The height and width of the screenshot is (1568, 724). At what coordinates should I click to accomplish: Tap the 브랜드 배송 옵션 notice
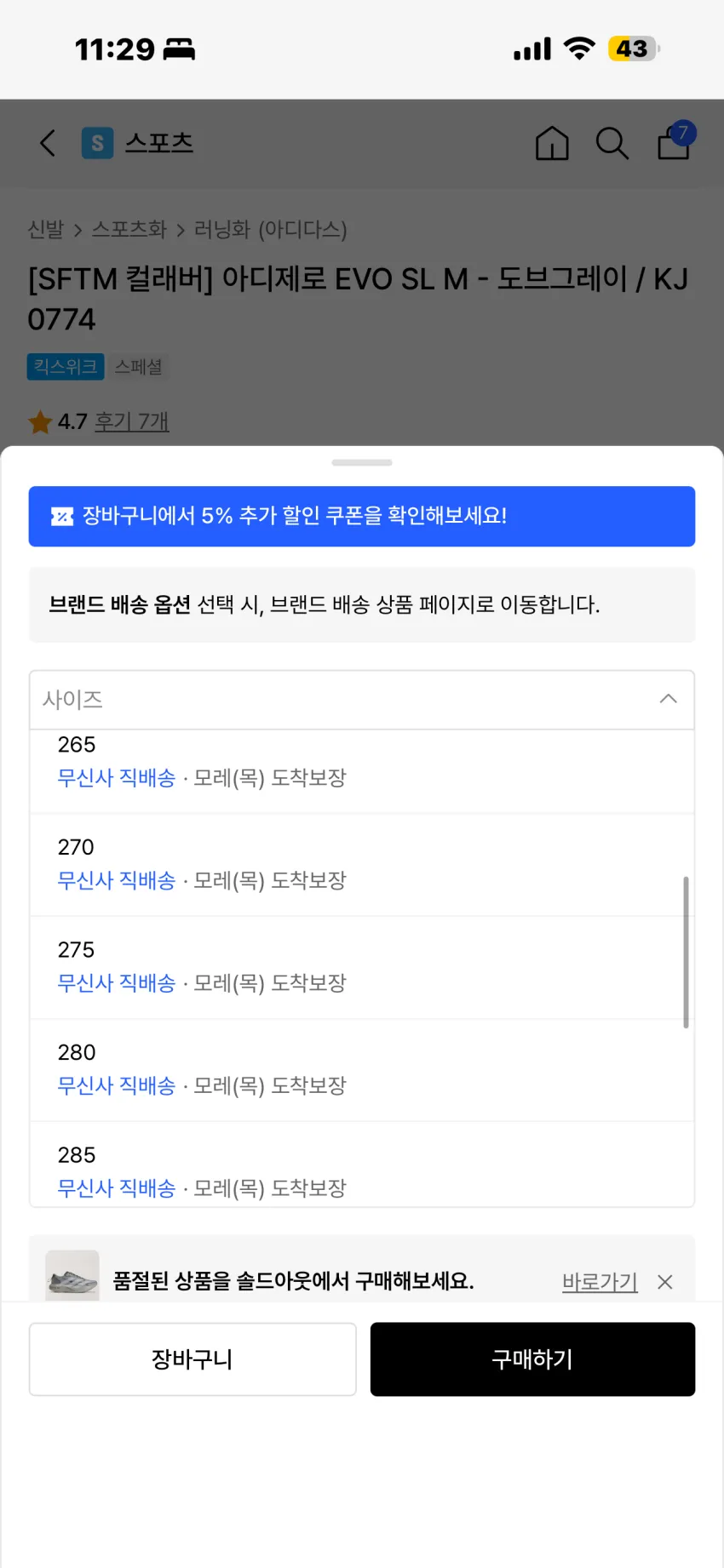coord(362,604)
